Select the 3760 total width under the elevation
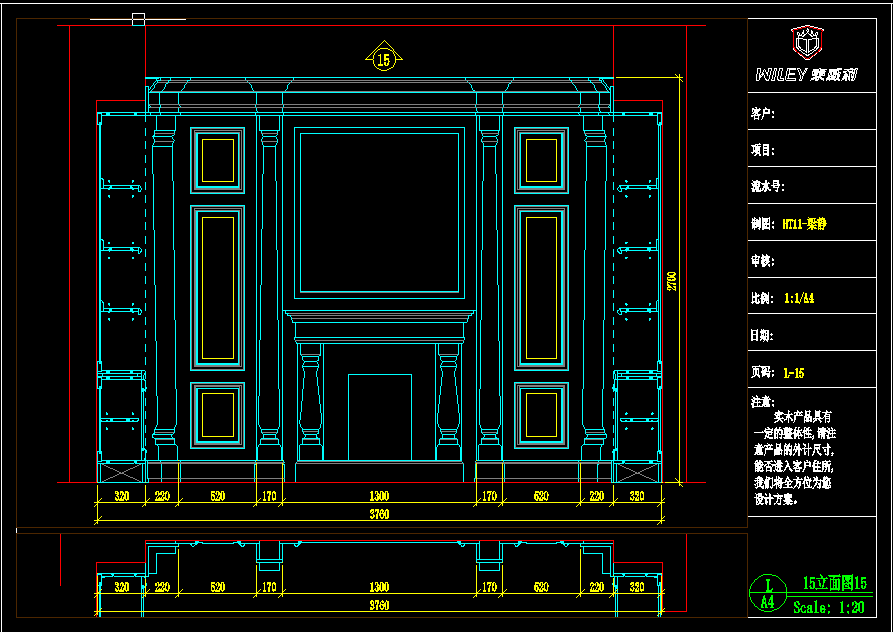Screen dimensions: 893x633 [379, 514]
